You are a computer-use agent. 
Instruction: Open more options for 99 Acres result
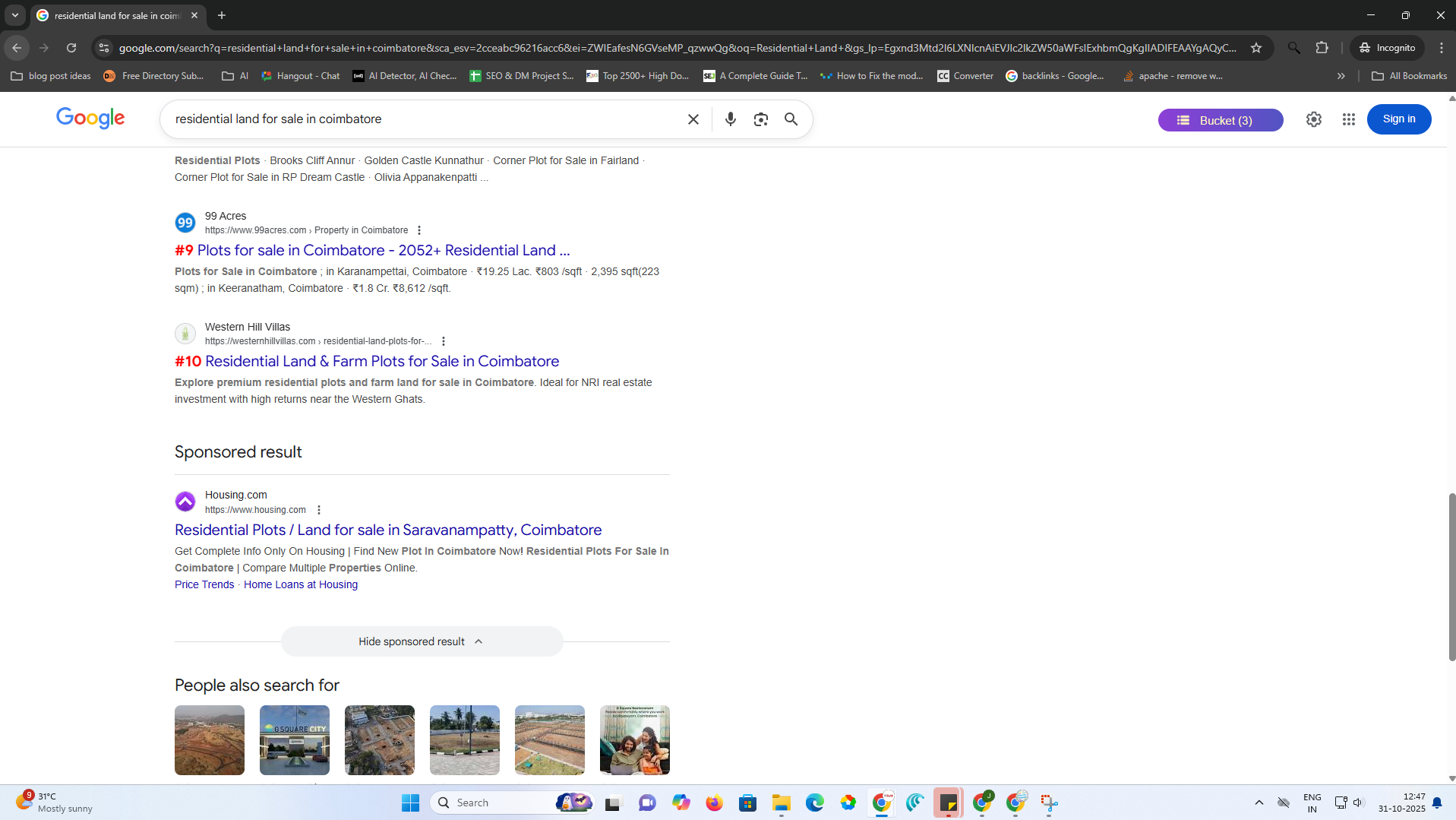point(419,230)
